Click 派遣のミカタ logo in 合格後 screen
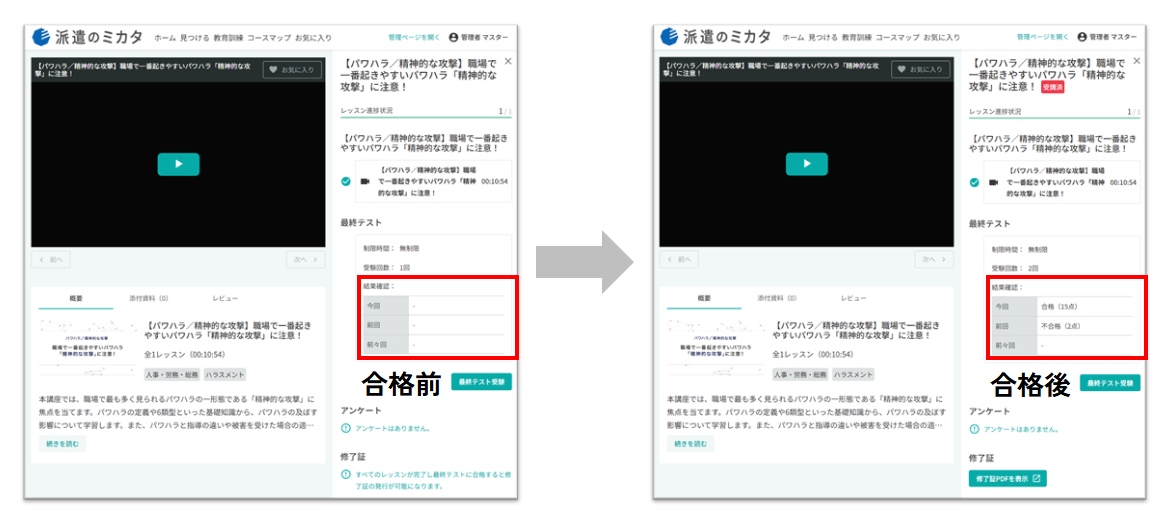 (717, 37)
